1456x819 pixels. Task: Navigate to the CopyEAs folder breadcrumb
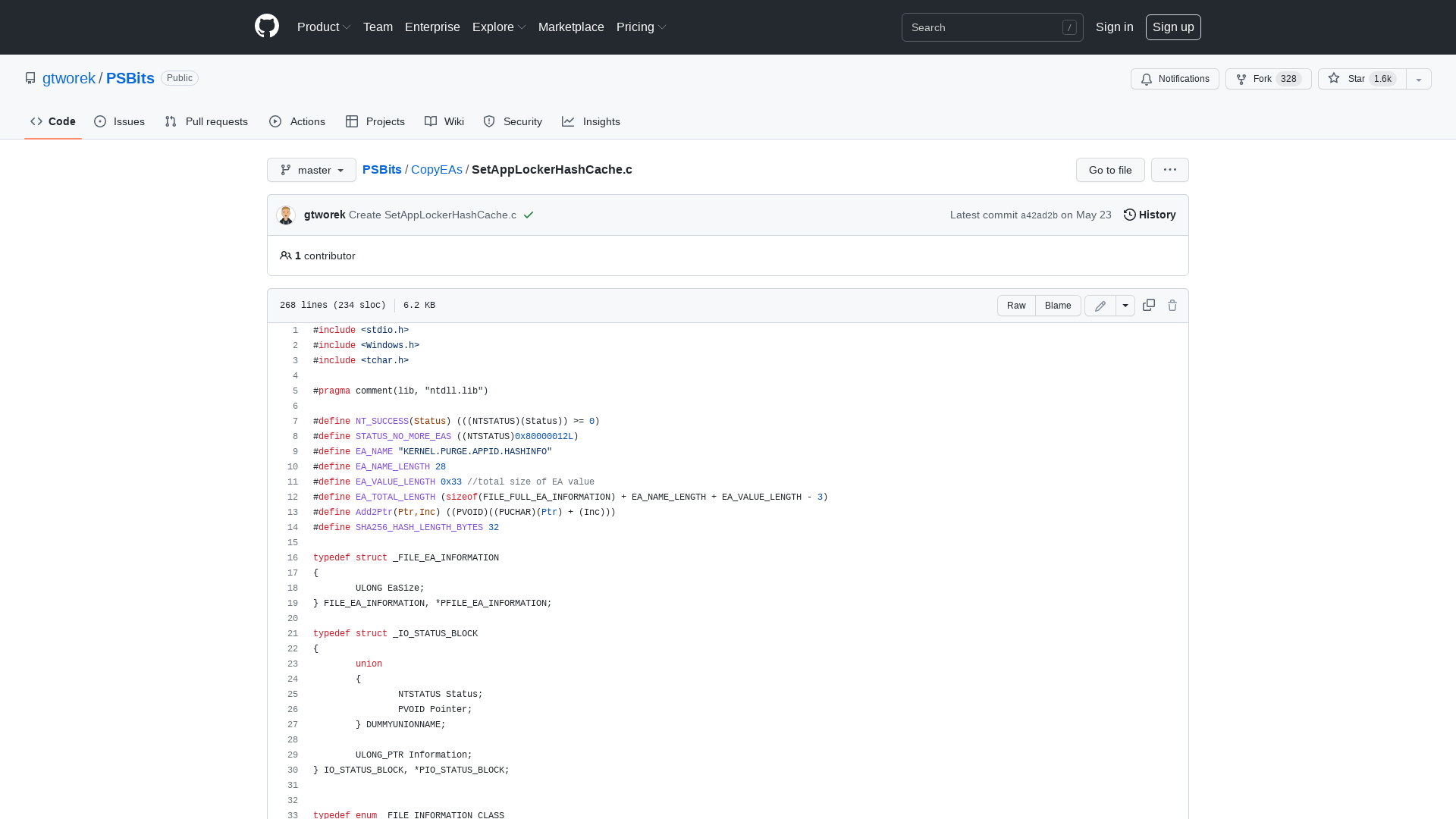coord(437,169)
